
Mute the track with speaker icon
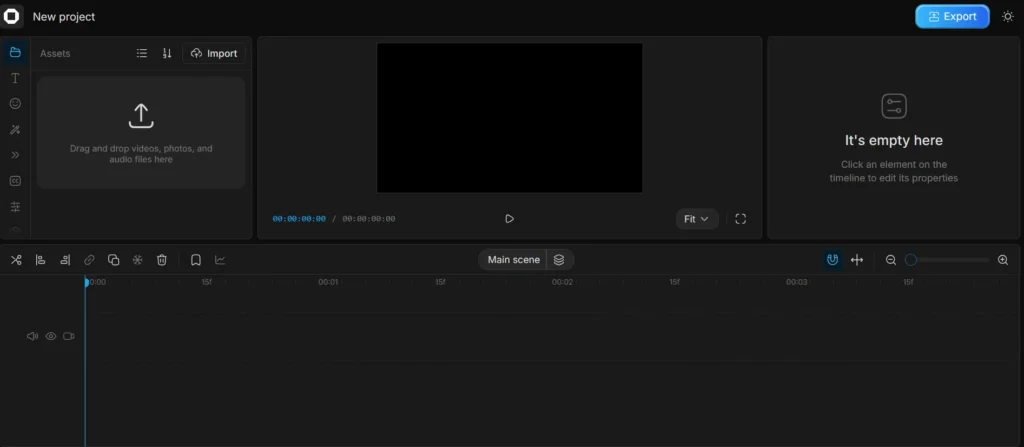tap(32, 336)
